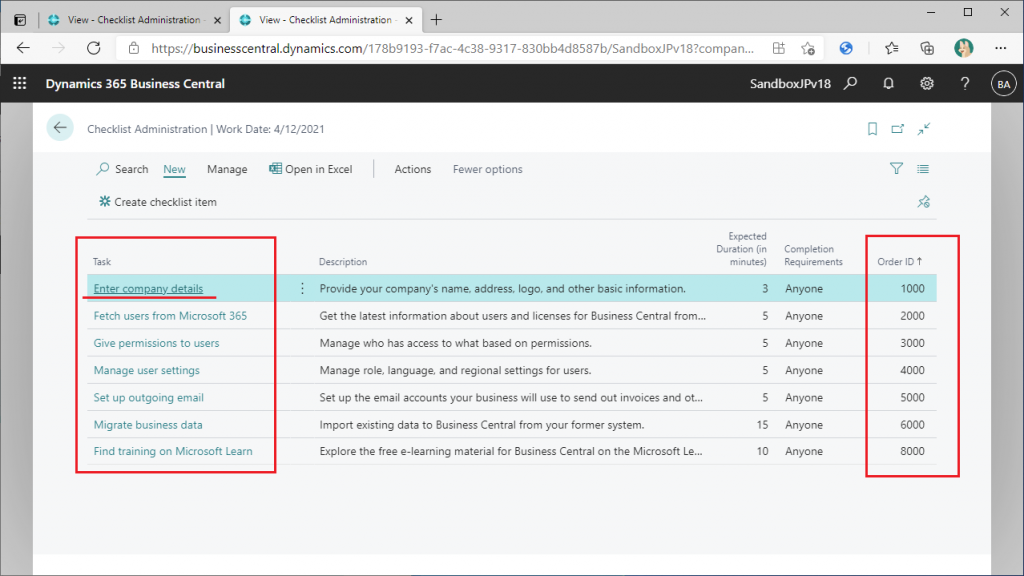Sort by the Order ID column header
This screenshot has width=1024, height=576.
pyautogui.click(x=900, y=261)
